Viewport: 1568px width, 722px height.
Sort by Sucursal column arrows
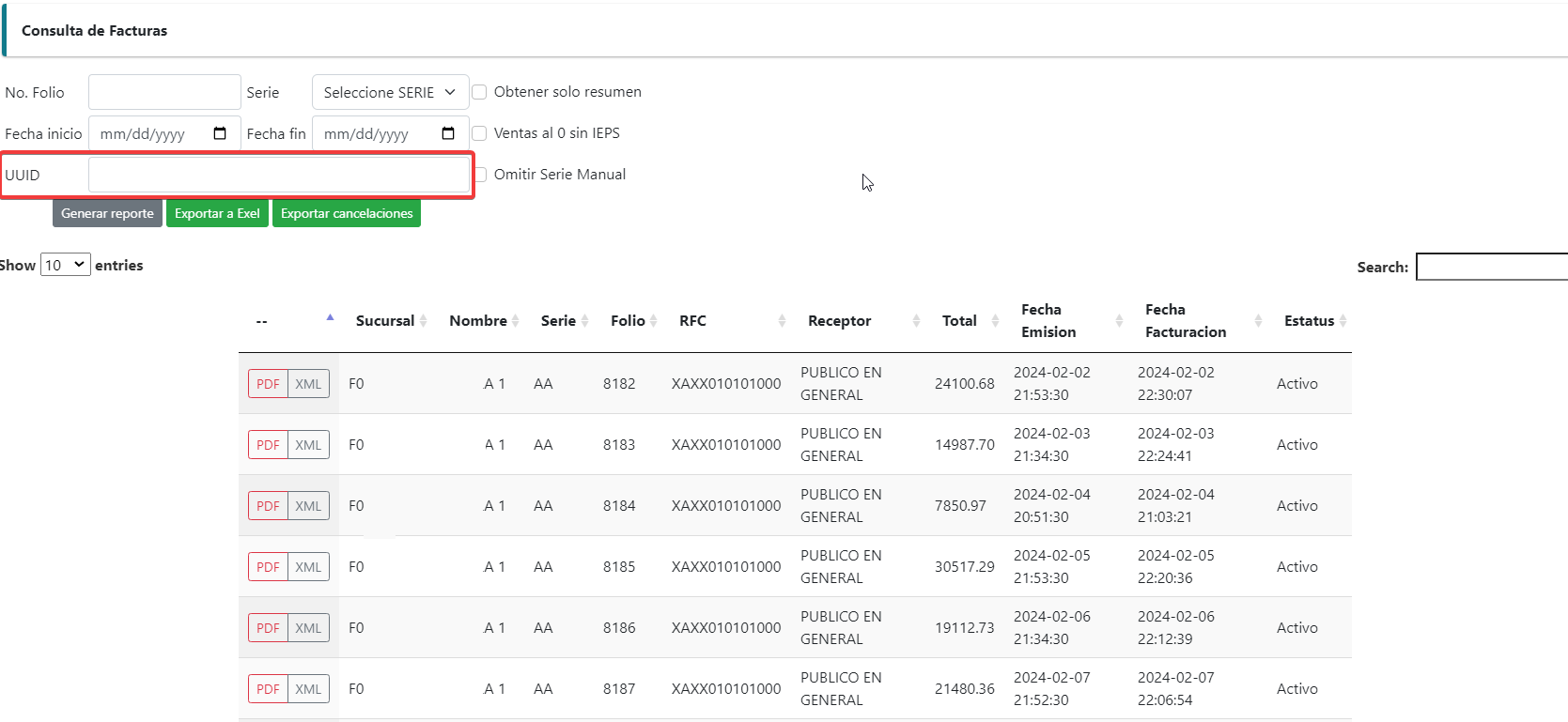pyautogui.click(x=423, y=321)
